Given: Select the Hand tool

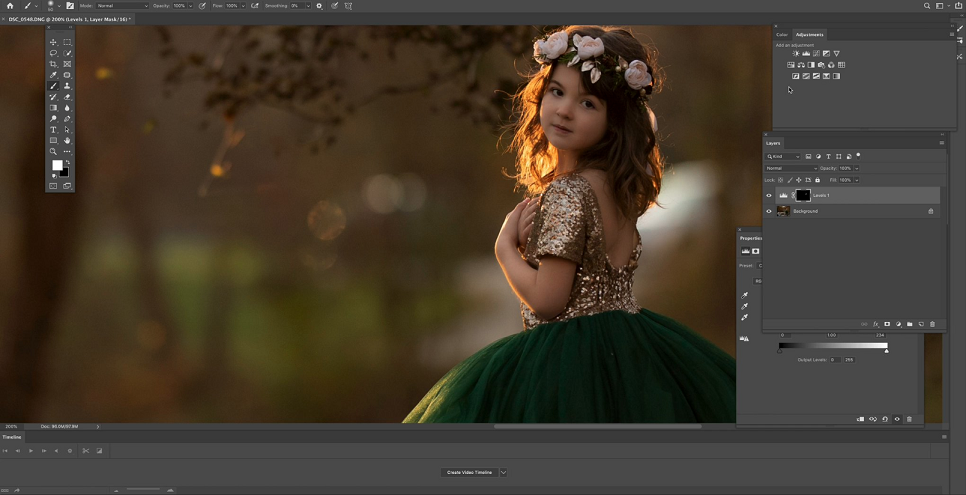Looking at the screenshot, I should coord(67,141).
